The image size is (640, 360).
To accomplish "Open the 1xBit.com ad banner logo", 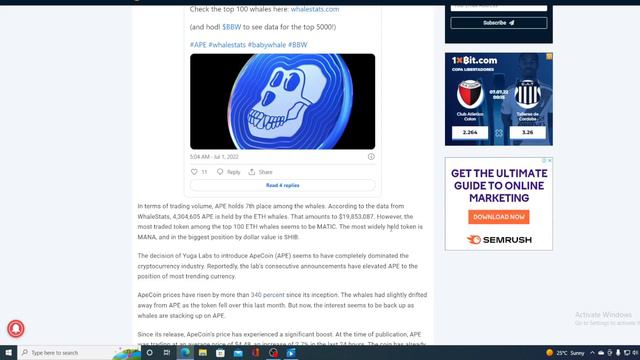I will 474,60.
